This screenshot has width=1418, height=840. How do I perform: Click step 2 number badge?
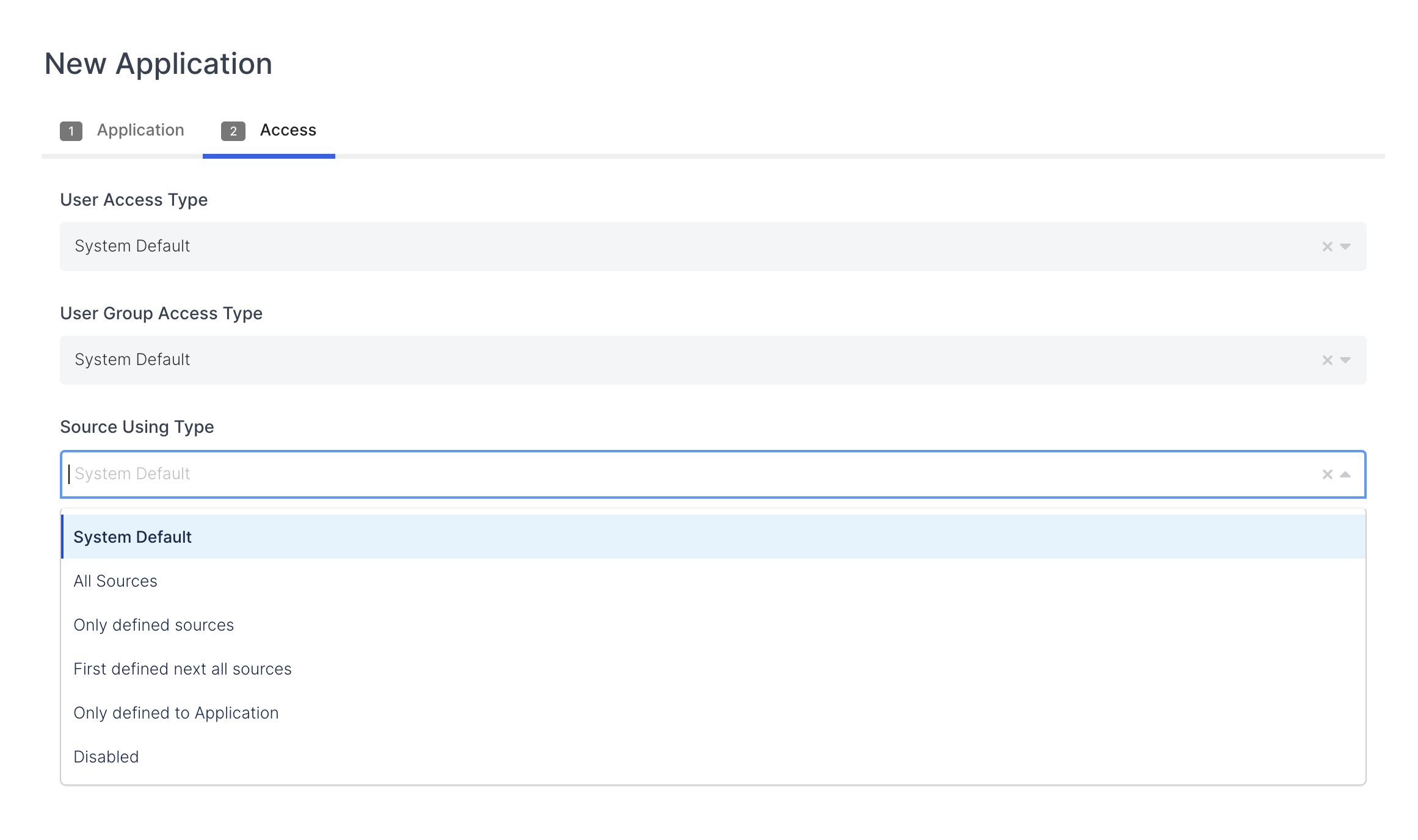(233, 131)
